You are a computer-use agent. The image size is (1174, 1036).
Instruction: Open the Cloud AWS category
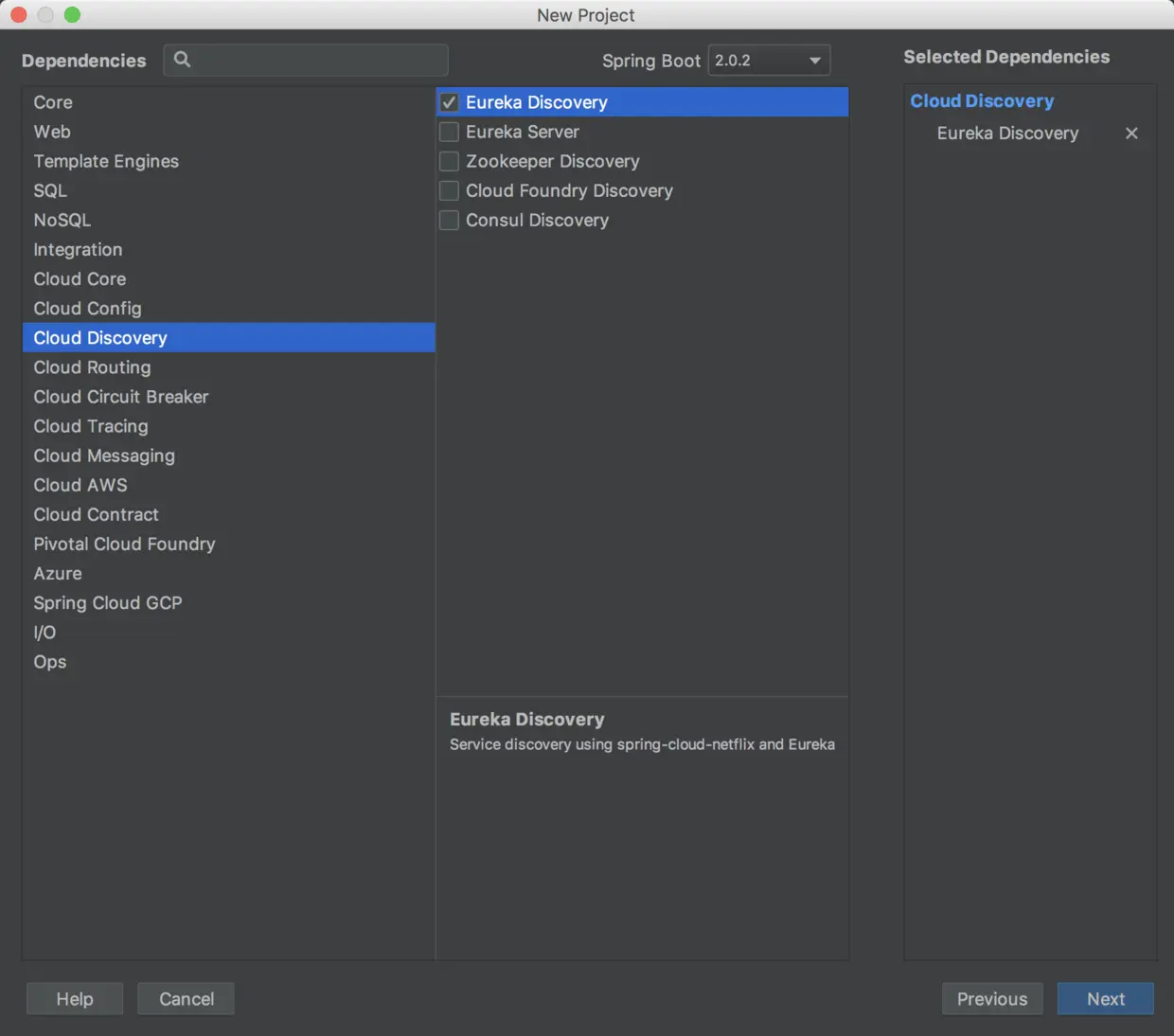(228, 485)
